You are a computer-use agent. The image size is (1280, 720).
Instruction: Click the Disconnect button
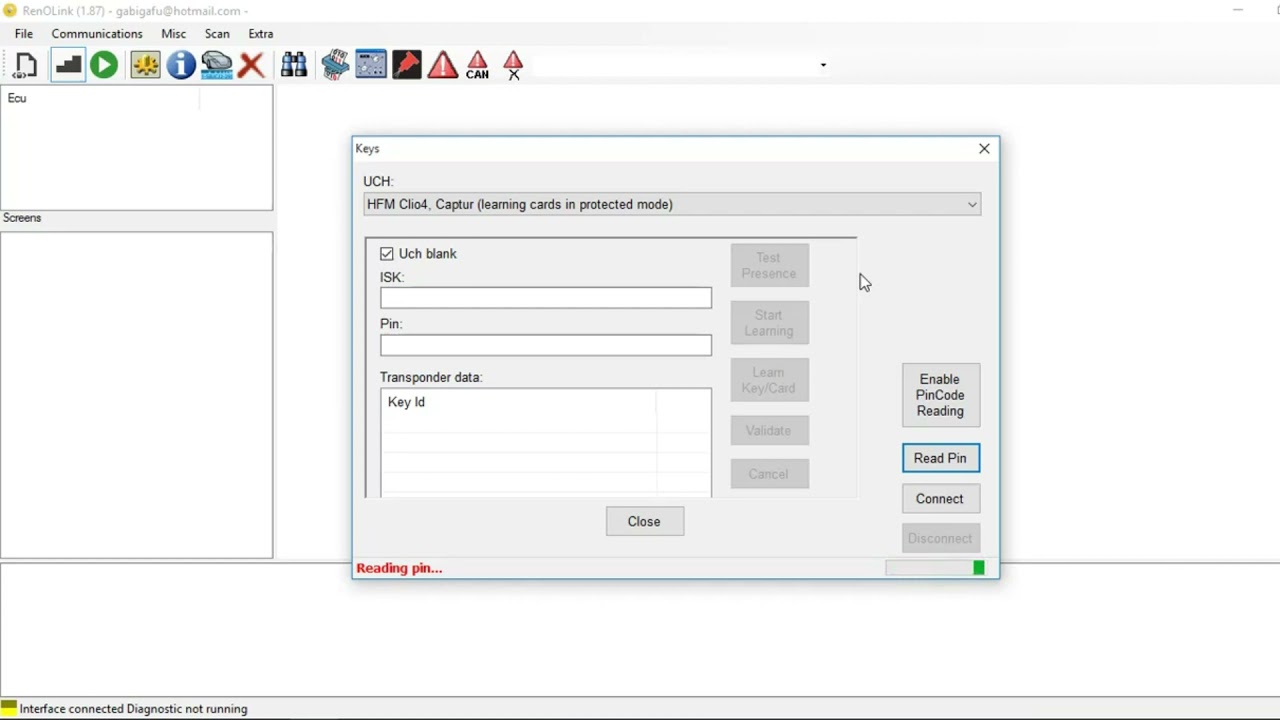coord(940,538)
